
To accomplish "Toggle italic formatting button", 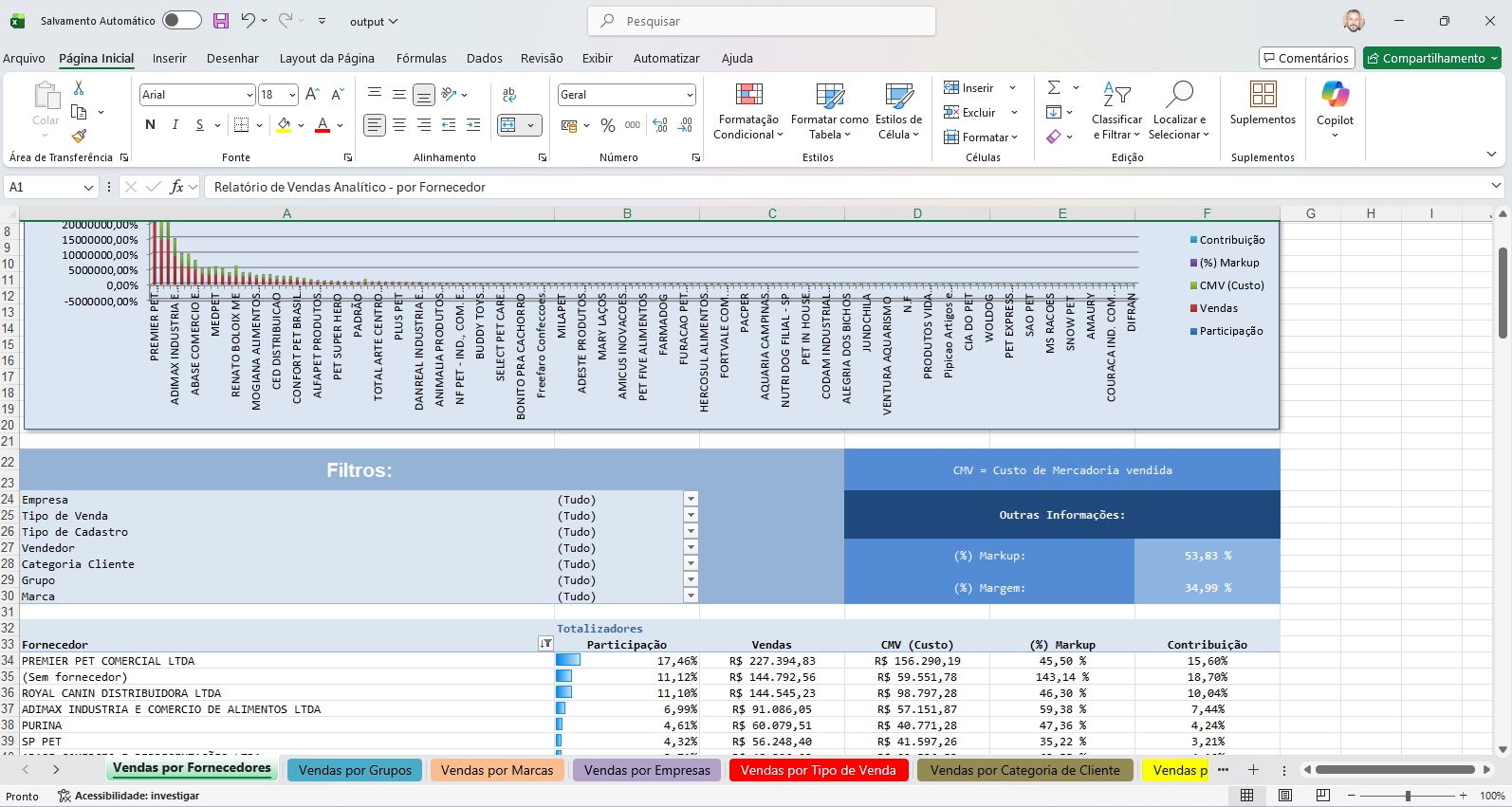I will tap(175, 125).
